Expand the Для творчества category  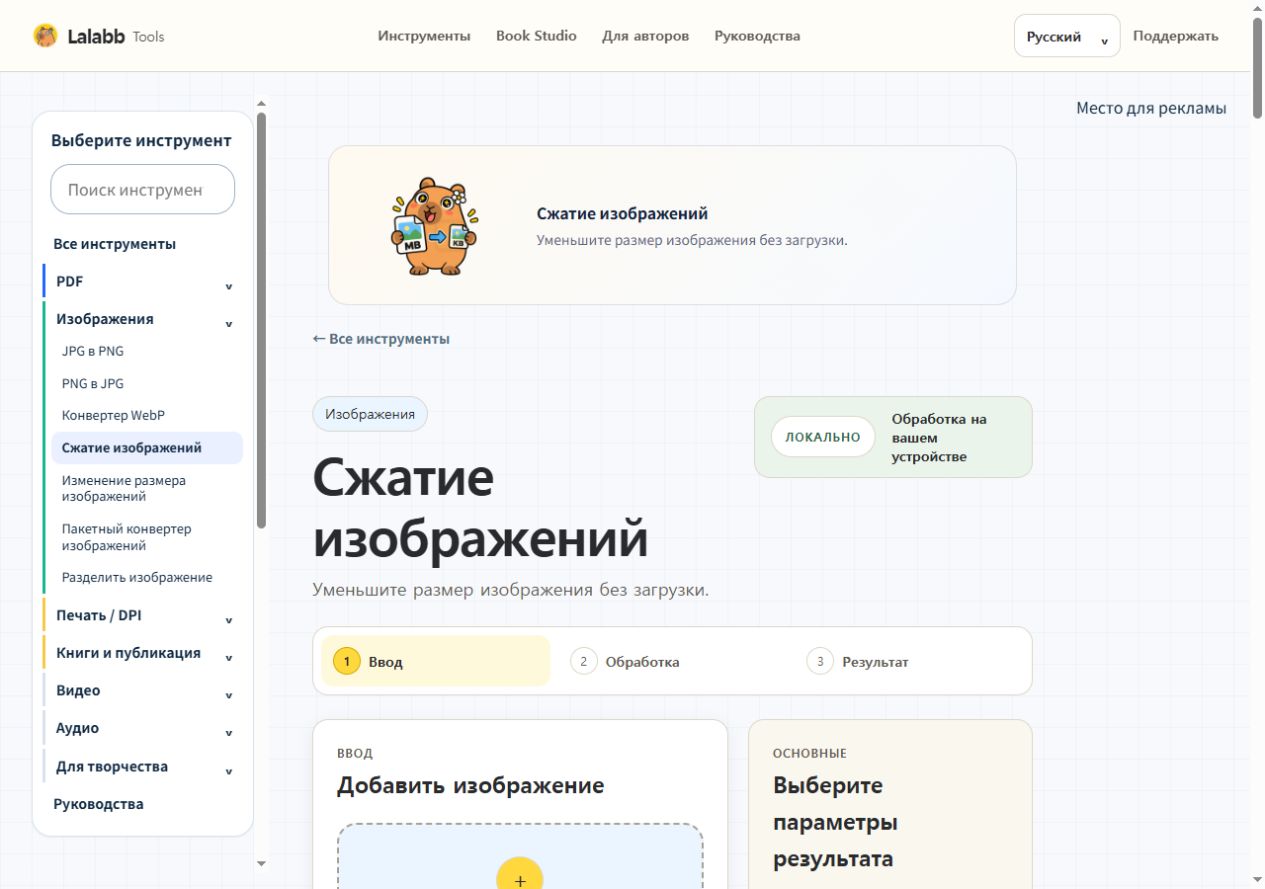(143, 767)
